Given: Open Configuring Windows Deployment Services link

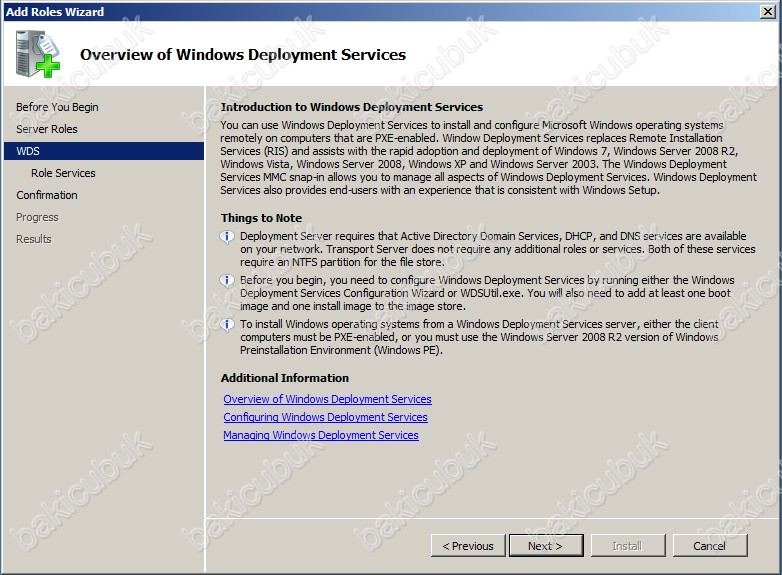Looking at the screenshot, I should click(x=325, y=417).
